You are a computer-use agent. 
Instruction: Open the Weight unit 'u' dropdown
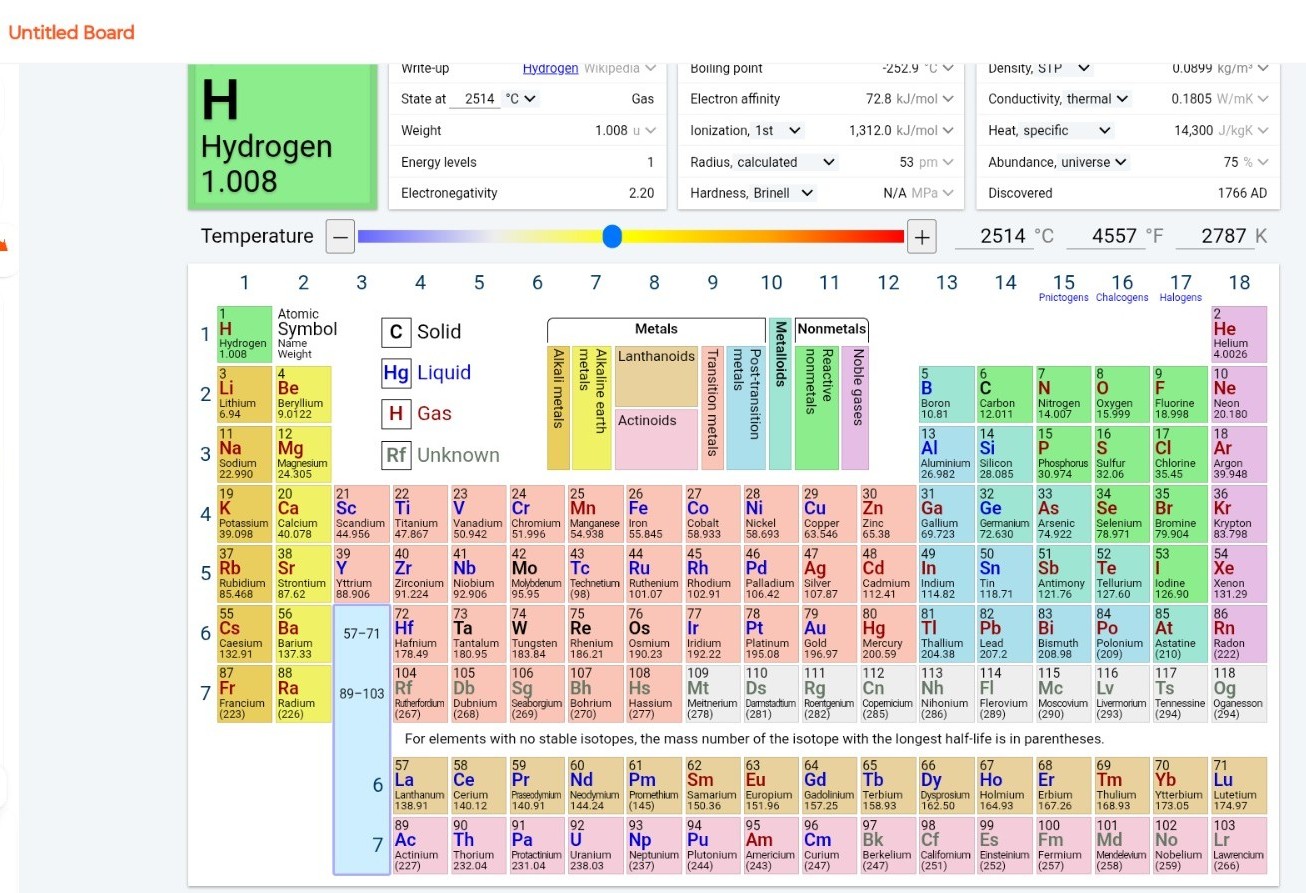coord(645,130)
